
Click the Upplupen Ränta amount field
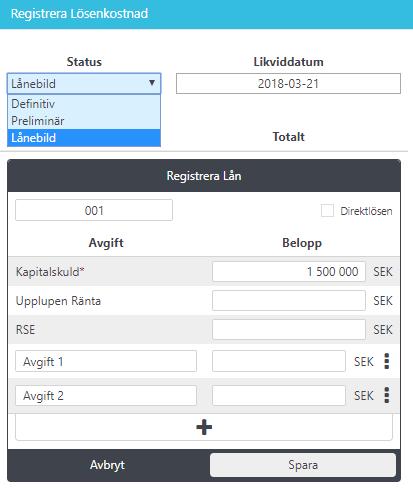click(x=289, y=300)
